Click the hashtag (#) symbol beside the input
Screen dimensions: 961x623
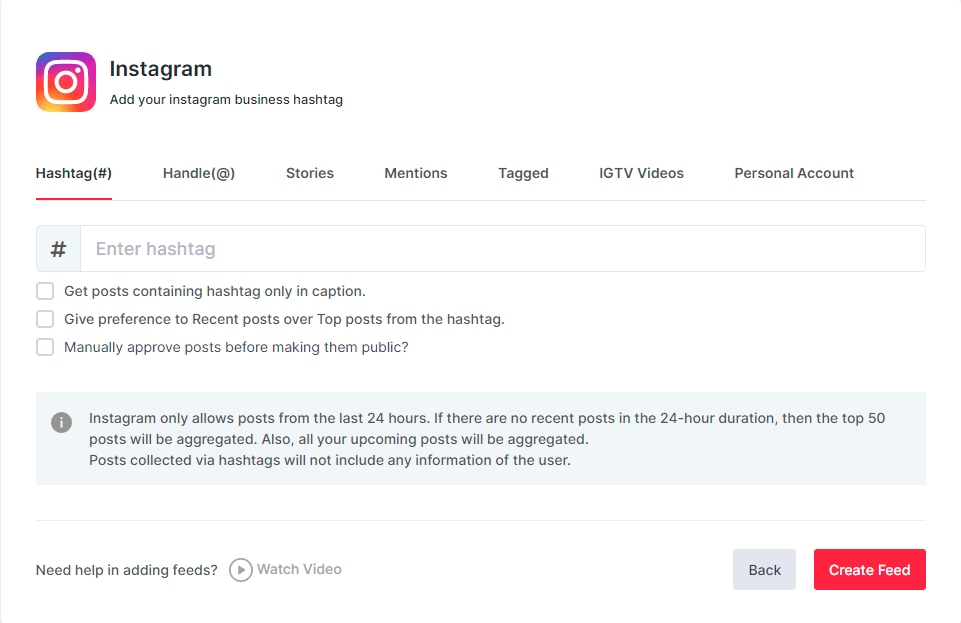coord(57,247)
